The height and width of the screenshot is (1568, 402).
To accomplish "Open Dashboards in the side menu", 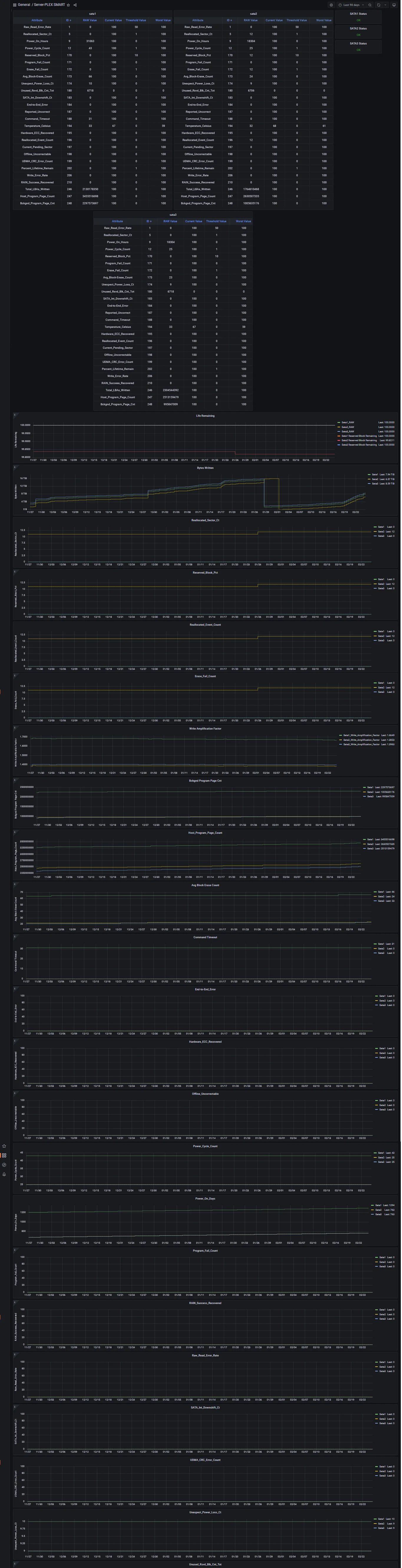I will click(4, 1155).
